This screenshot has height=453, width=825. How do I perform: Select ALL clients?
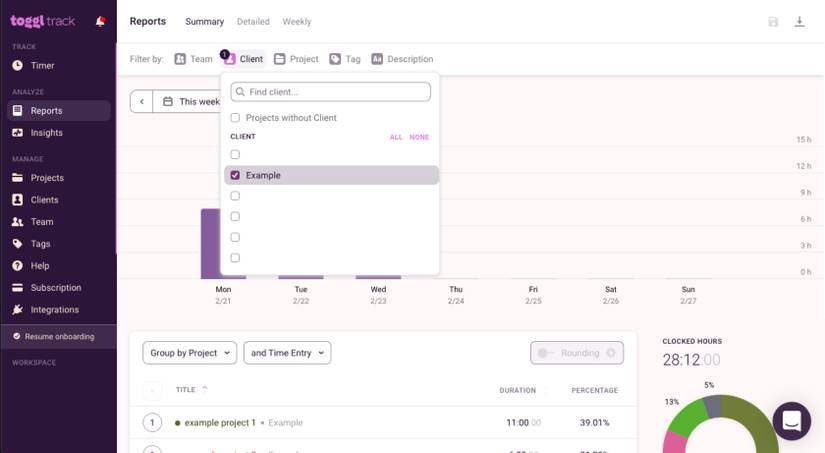tap(396, 137)
